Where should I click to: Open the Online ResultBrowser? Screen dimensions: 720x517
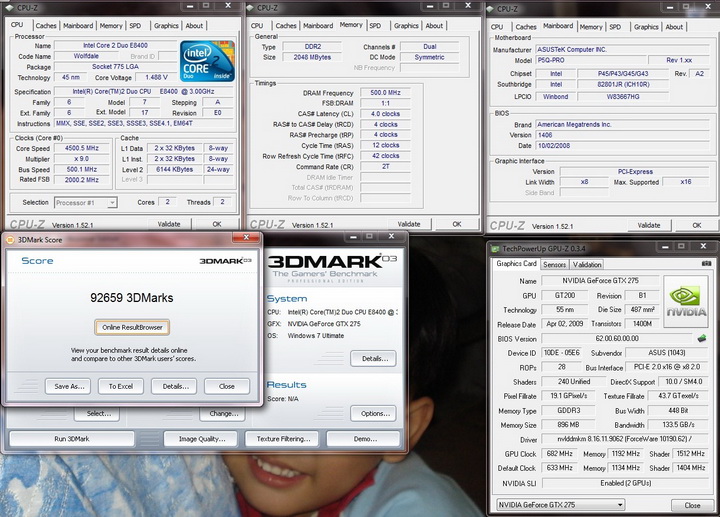tap(132, 327)
